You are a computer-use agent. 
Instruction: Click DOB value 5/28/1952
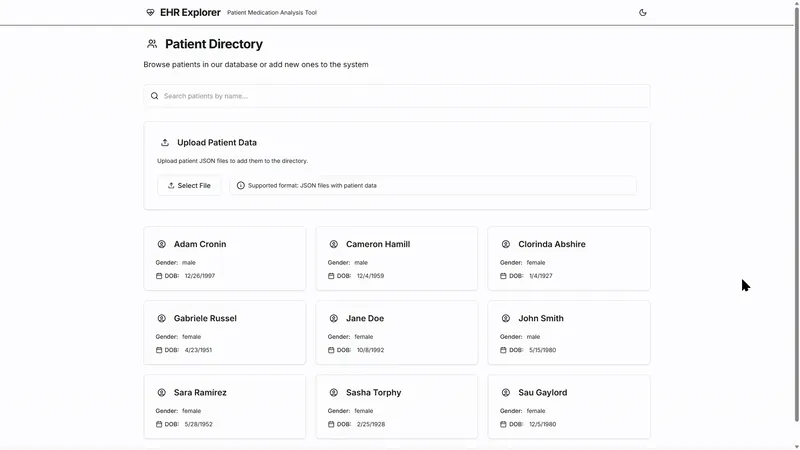198,424
